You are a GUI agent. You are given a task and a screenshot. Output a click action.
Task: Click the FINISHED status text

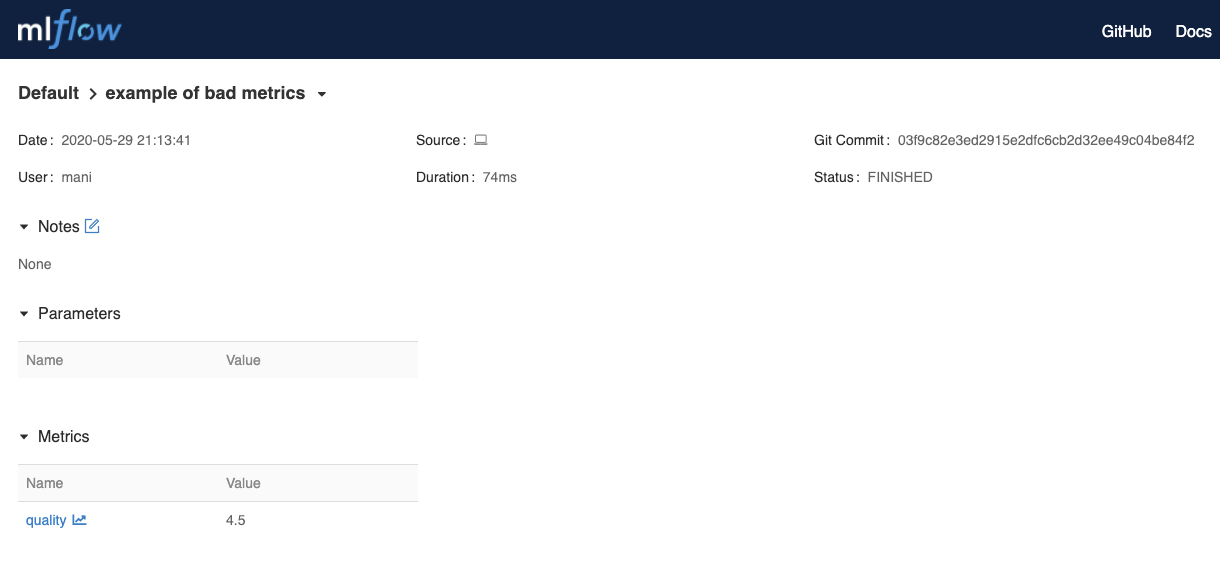click(x=899, y=176)
